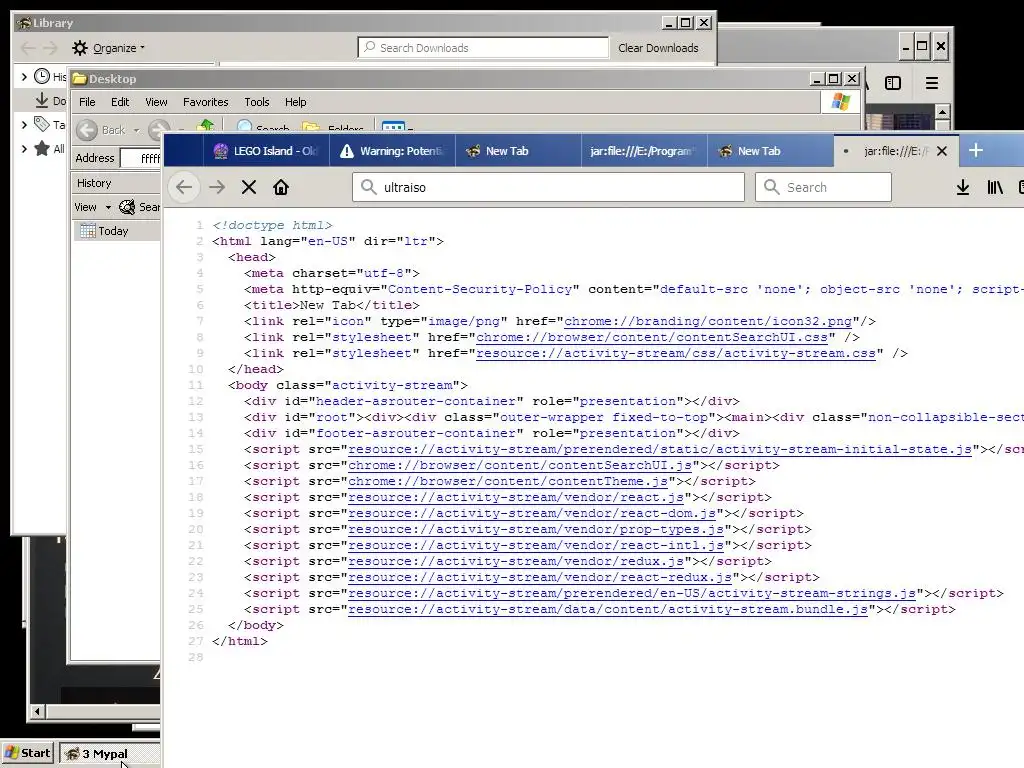Screen dimensions: 1024x768
Task: Open the View dropdown in History pane
Action: (x=93, y=207)
